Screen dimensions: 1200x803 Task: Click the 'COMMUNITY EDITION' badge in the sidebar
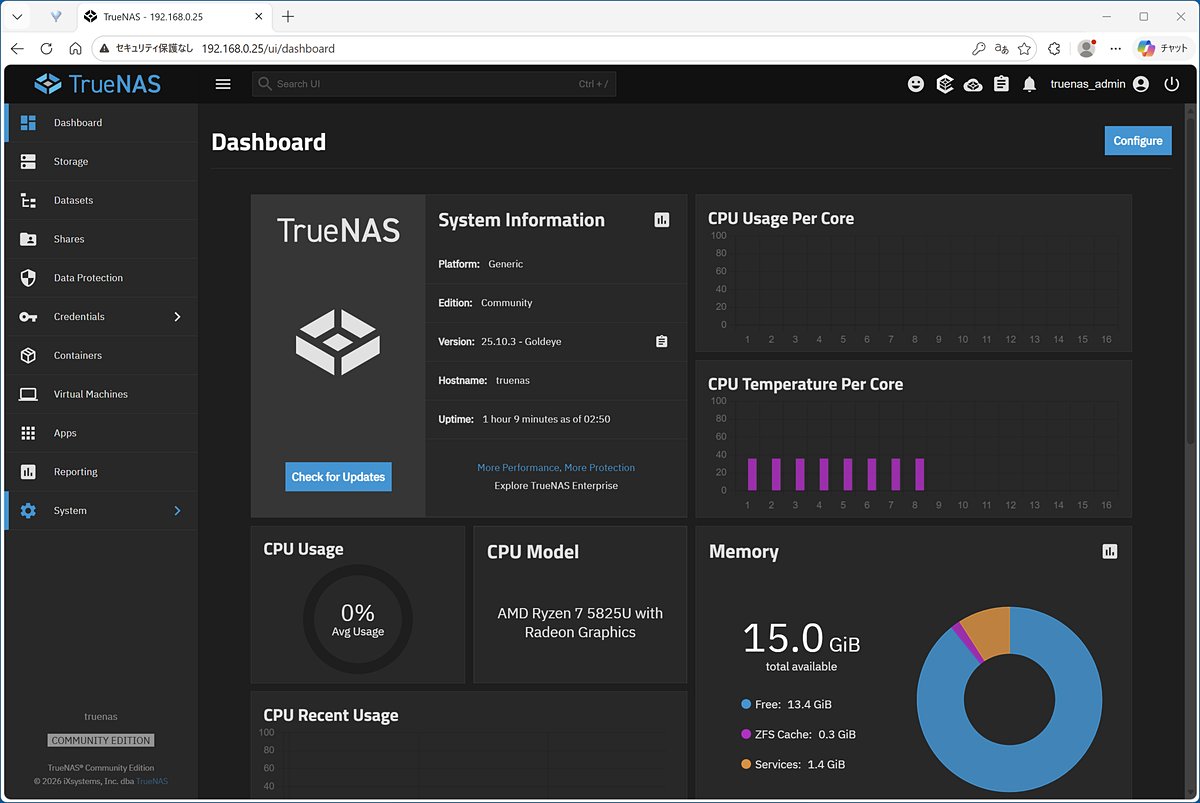[101, 741]
